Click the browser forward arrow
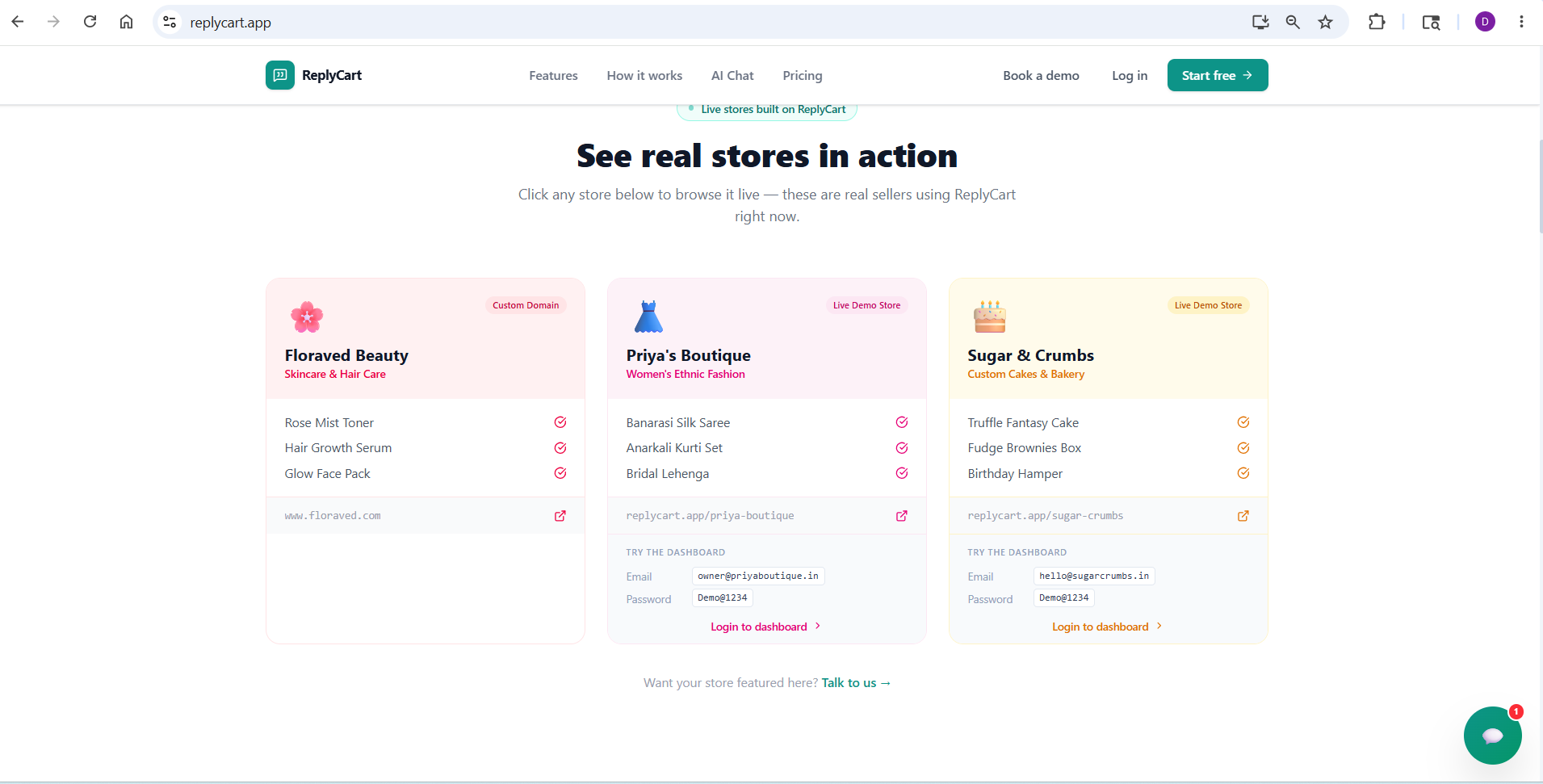 click(53, 22)
